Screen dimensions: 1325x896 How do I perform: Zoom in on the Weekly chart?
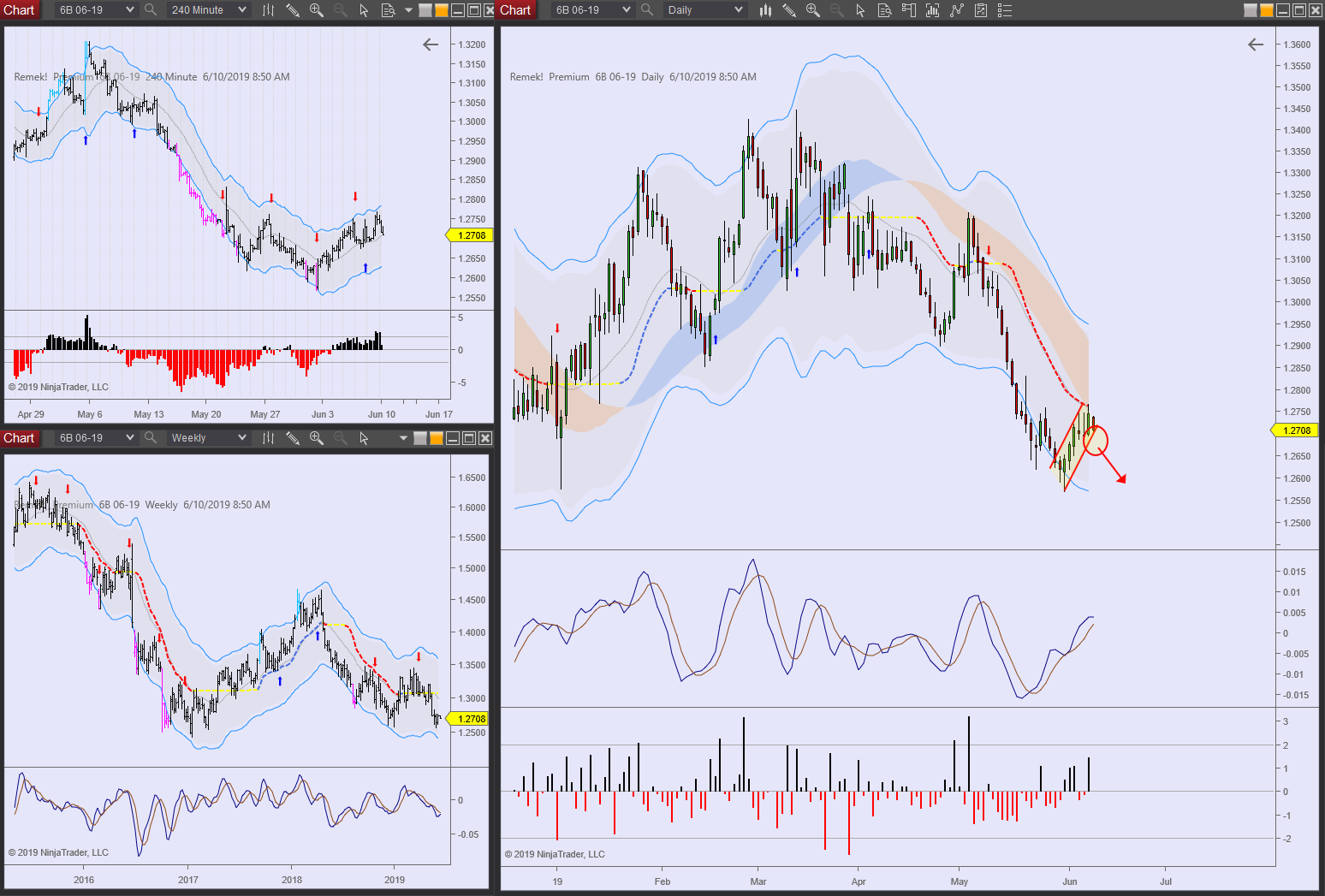point(317,437)
